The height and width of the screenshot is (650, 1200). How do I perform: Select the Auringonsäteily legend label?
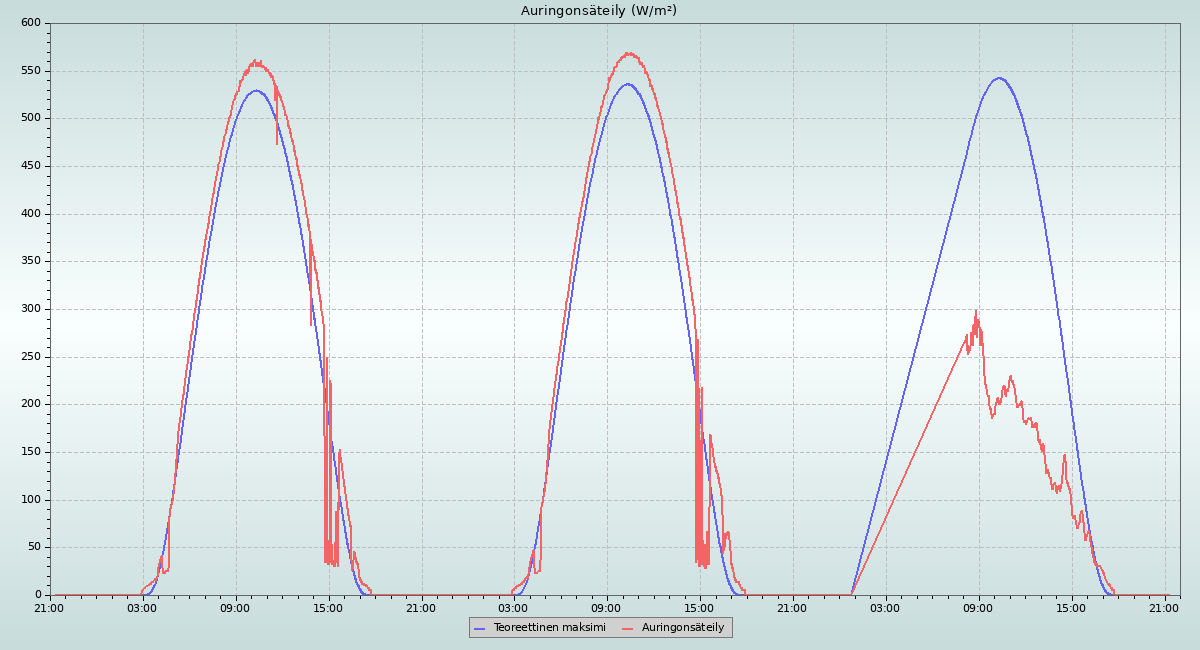click(x=682, y=627)
